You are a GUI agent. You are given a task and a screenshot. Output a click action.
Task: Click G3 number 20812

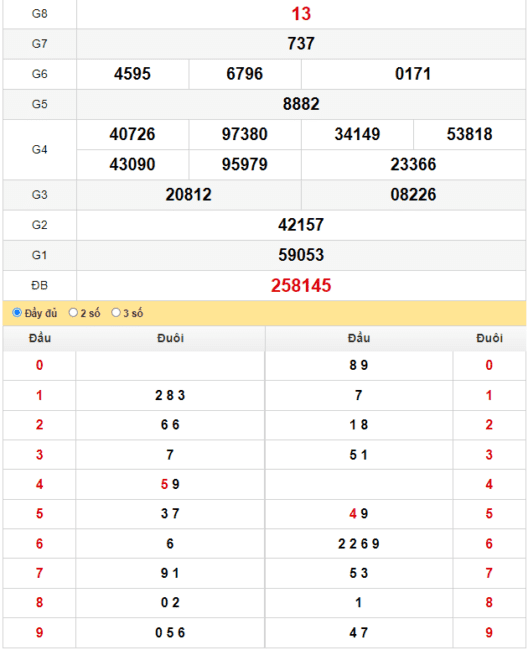189,195
